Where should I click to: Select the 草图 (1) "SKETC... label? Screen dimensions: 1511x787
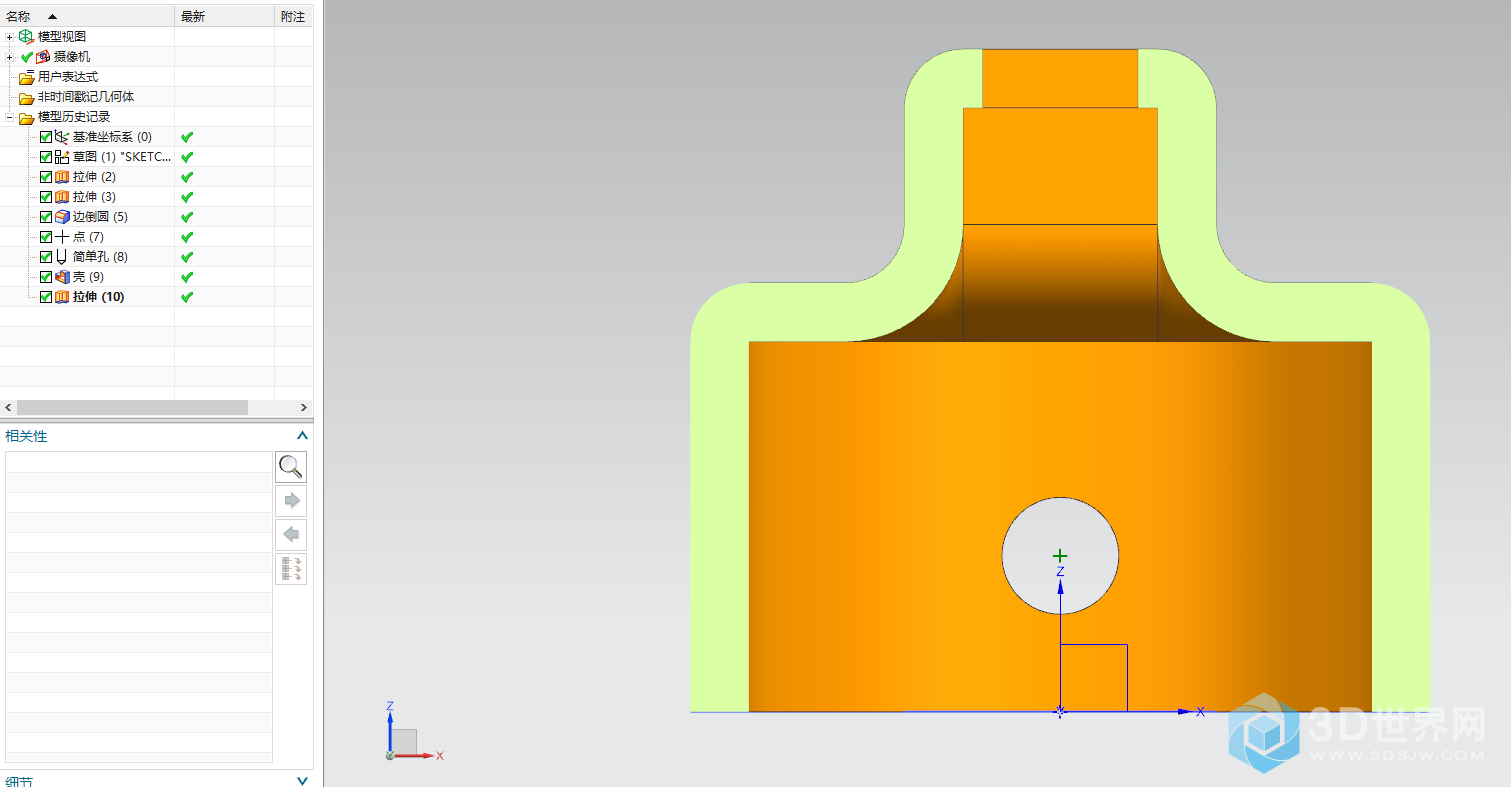click(x=122, y=157)
